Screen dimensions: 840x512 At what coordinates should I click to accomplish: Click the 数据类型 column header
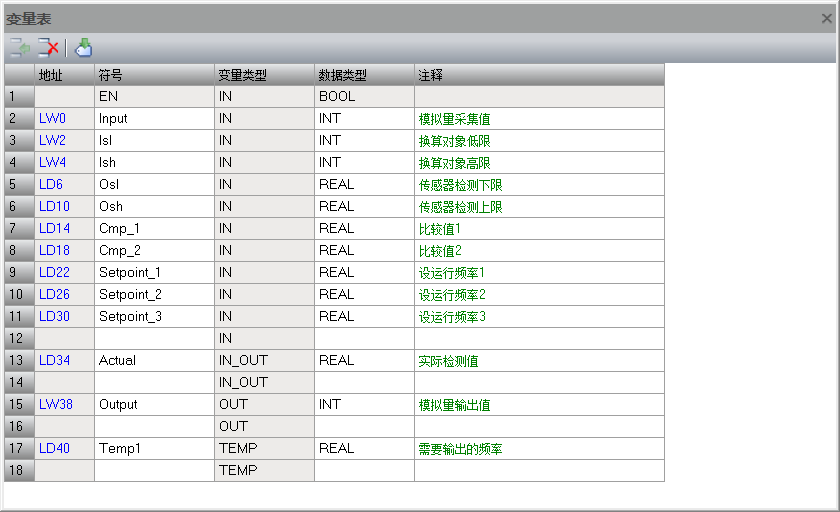(x=364, y=75)
